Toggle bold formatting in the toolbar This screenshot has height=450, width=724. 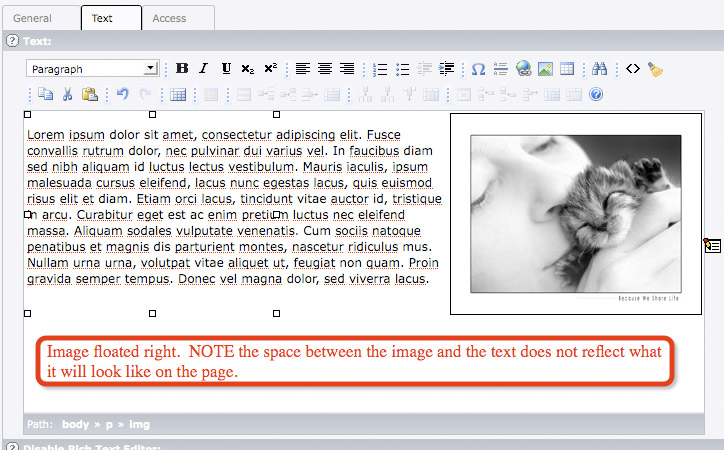coord(182,69)
